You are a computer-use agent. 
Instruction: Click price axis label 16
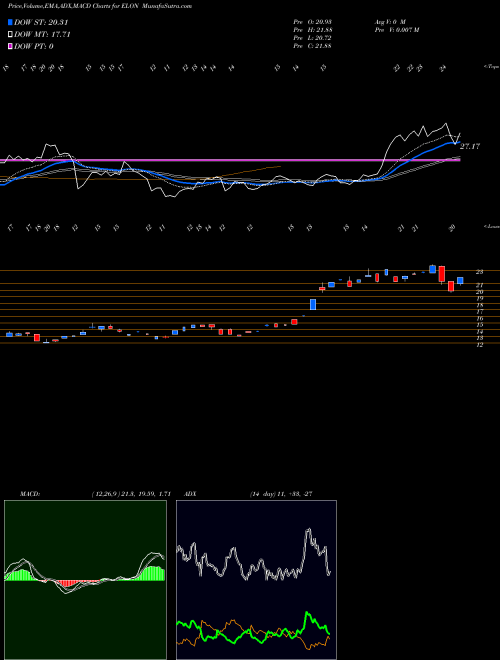(479, 319)
